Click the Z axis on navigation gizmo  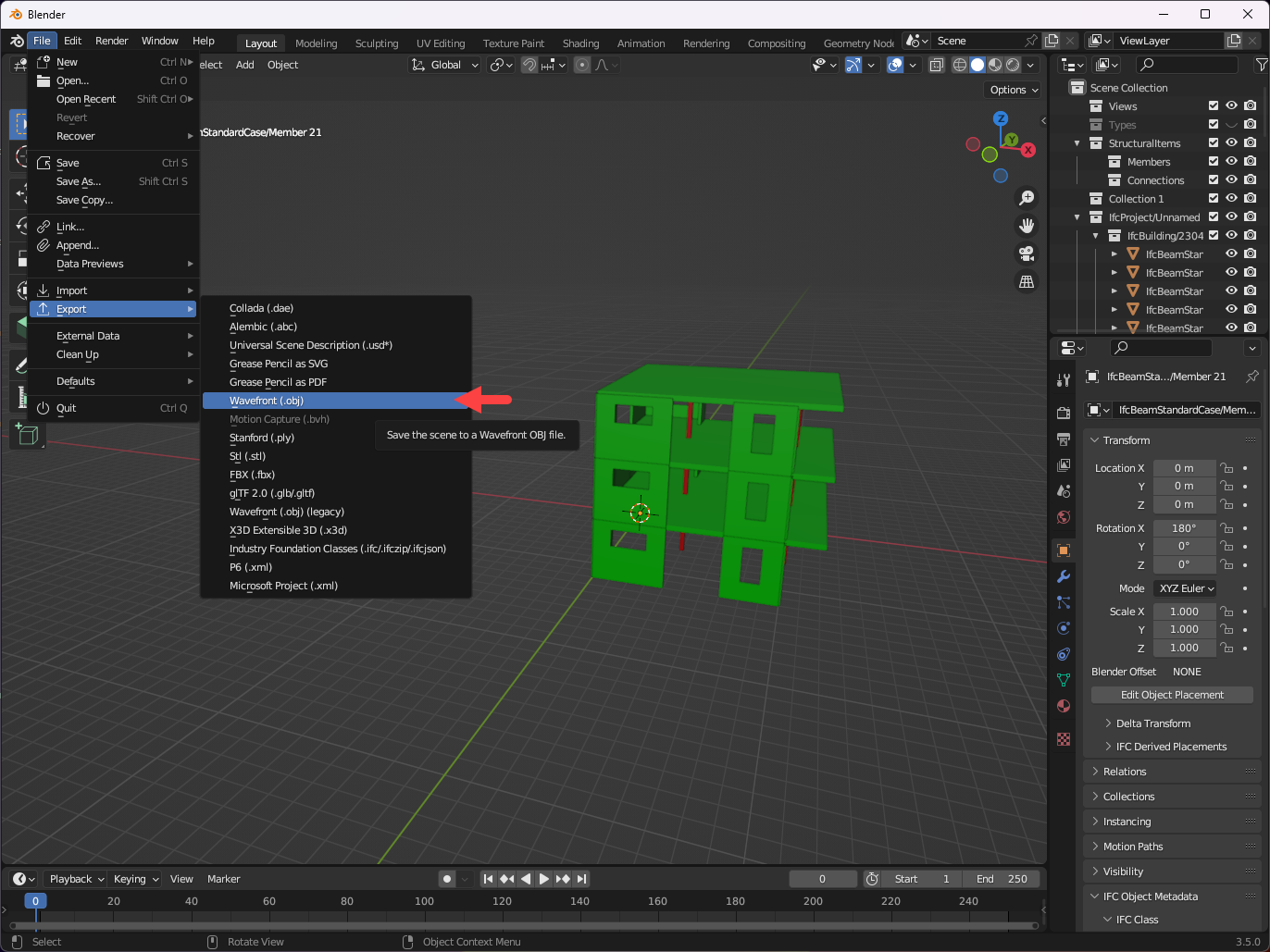[1001, 118]
